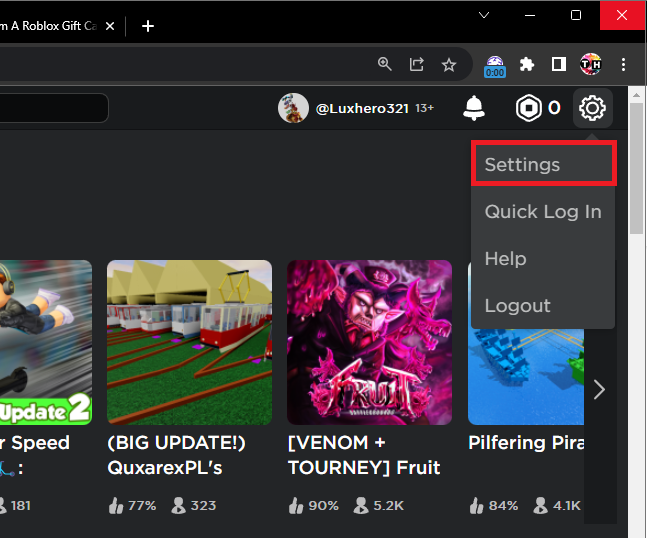This screenshot has width=647, height=538.
Task: Toggle the Chrome side panel
Action: point(559,64)
